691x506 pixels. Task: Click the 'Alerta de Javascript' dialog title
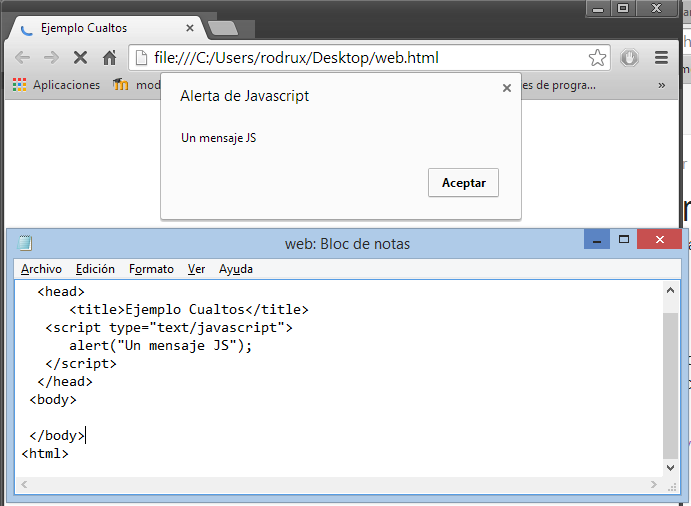pyautogui.click(x=245, y=96)
